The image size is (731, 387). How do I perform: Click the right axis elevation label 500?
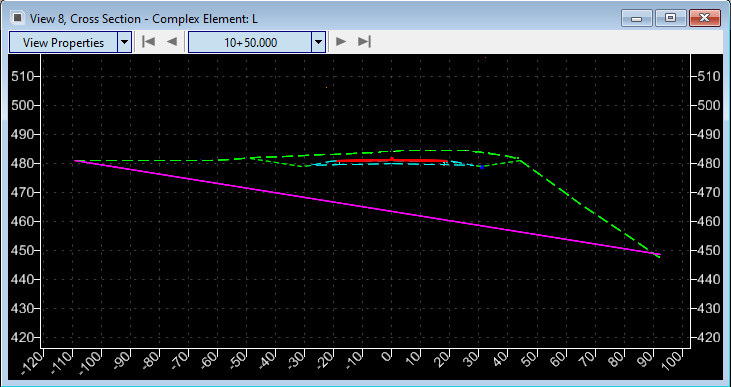point(709,105)
